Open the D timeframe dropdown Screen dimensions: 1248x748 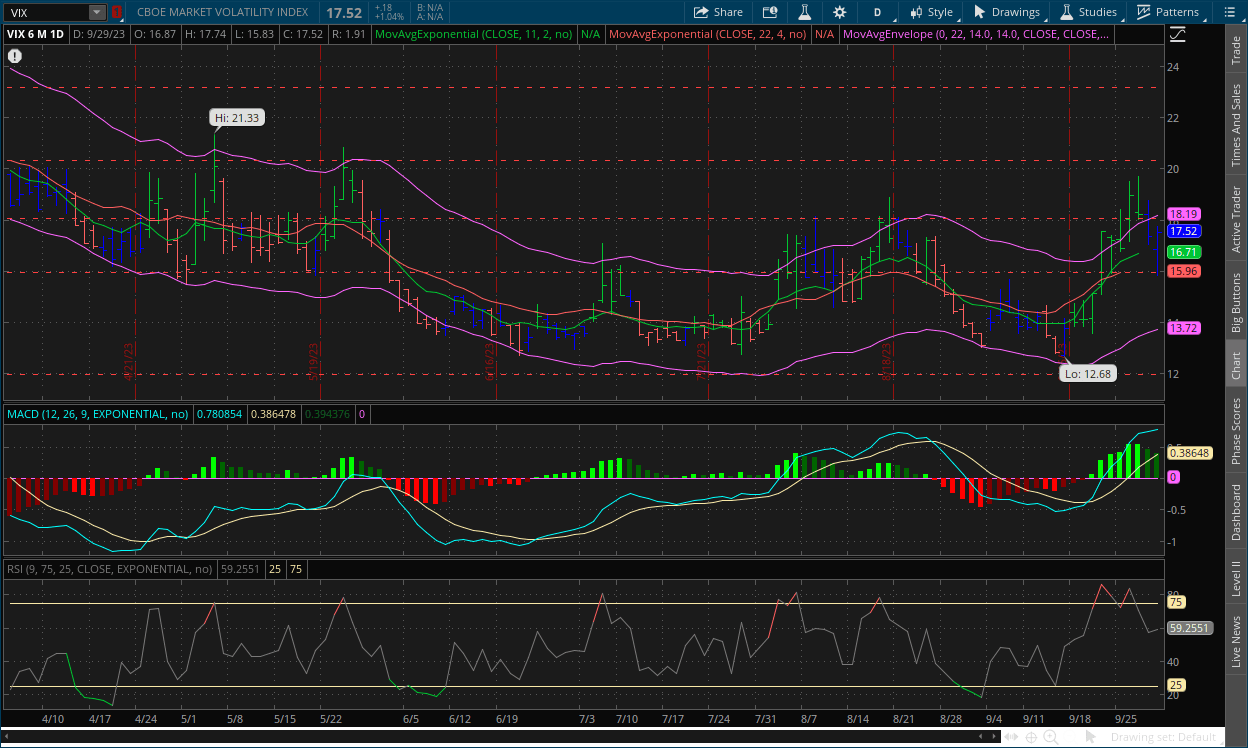(877, 12)
